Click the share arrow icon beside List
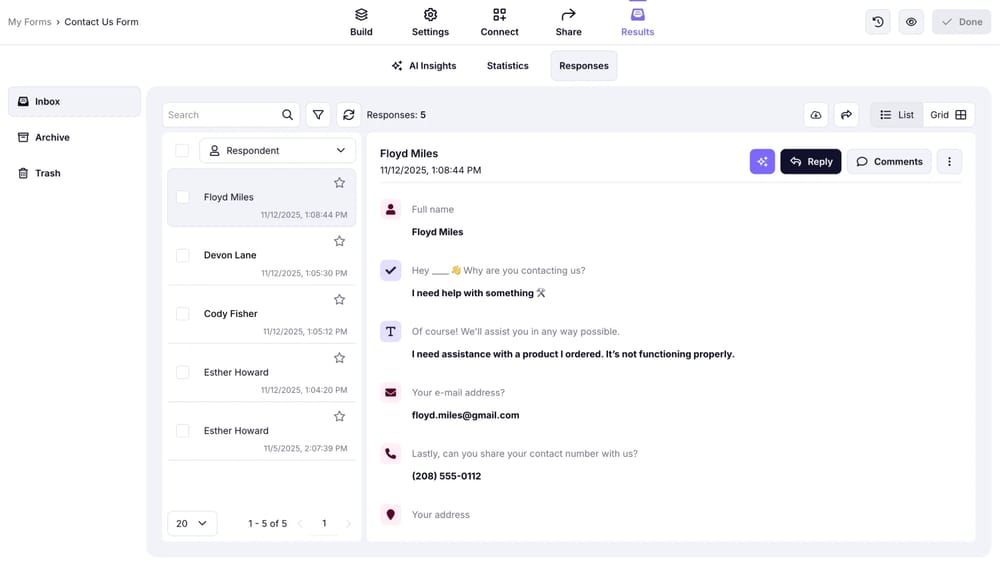 846,115
